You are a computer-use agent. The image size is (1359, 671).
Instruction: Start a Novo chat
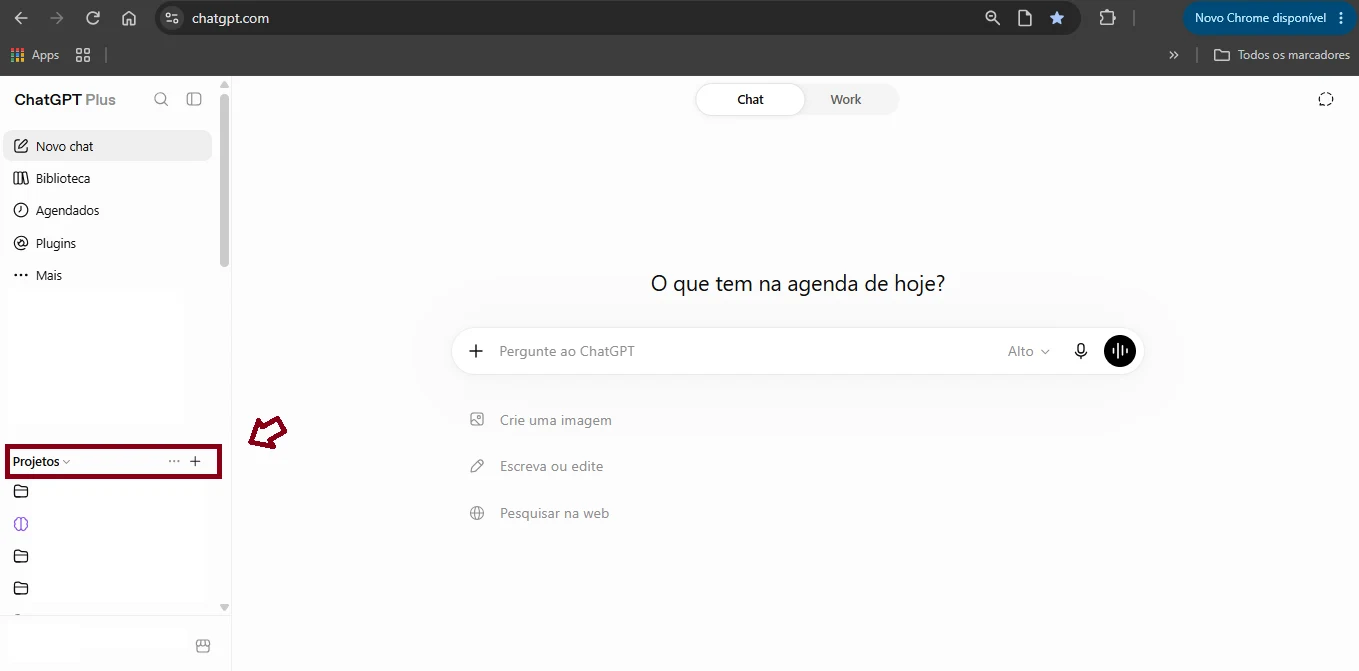(x=108, y=146)
